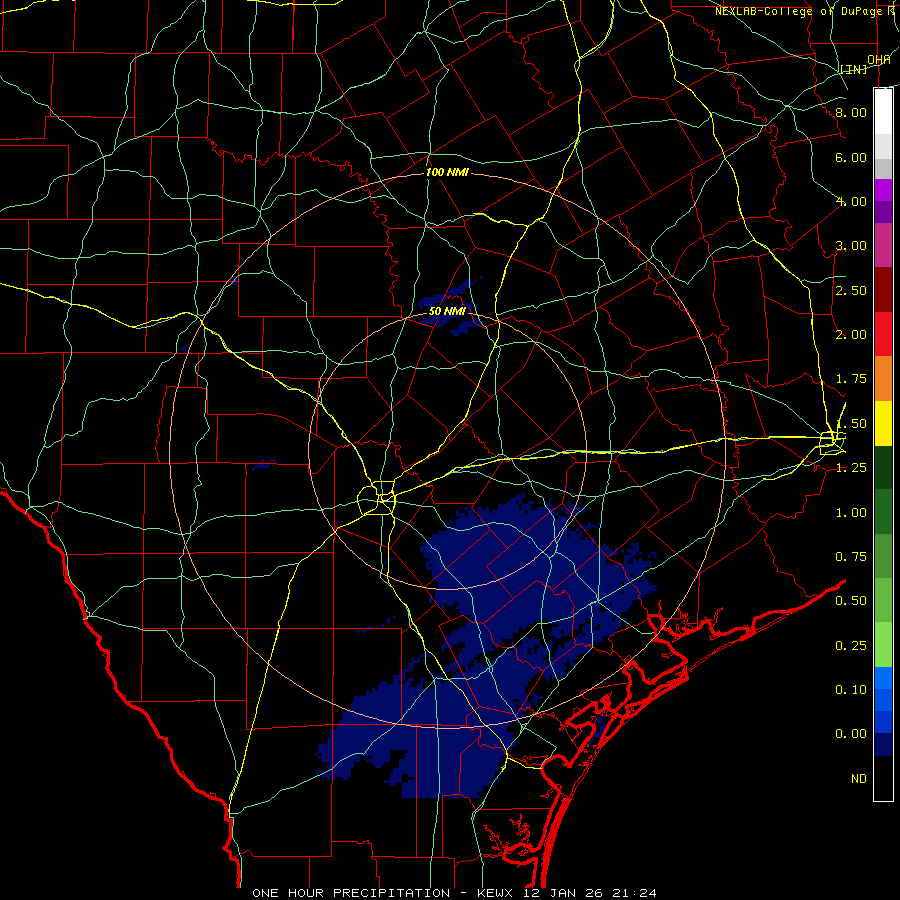The image size is (900, 900).
Task: Click the 'KEWX' radar site identifier
Action: 495,893
